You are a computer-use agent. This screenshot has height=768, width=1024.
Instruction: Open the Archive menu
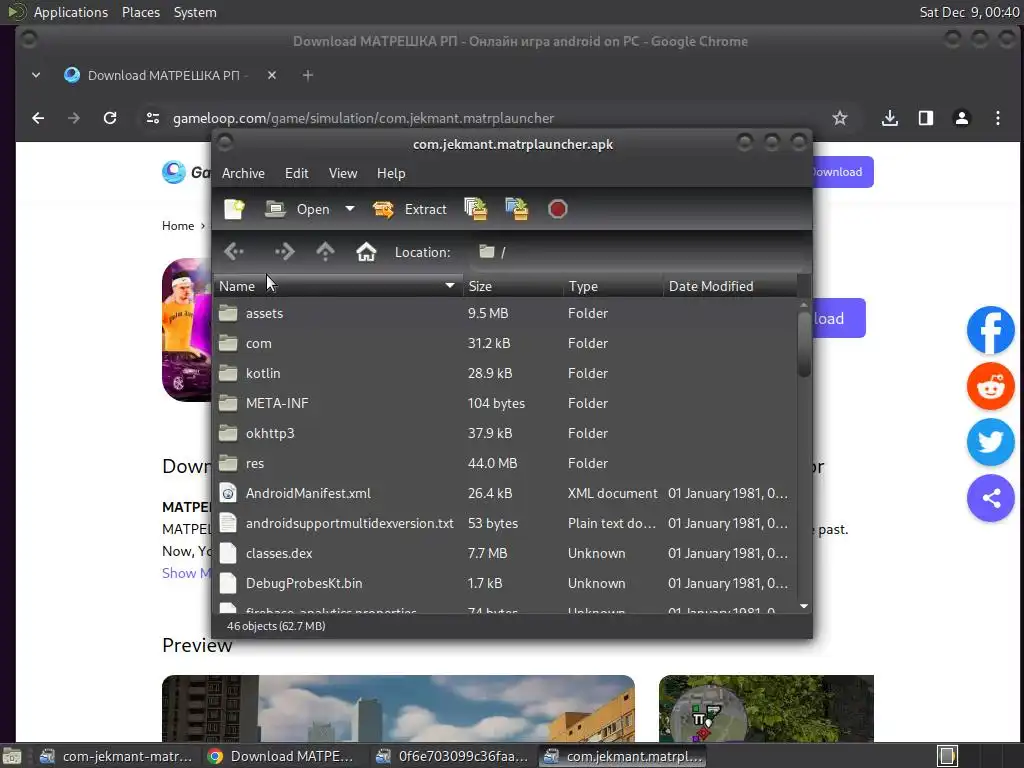click(x=243, y=173)
